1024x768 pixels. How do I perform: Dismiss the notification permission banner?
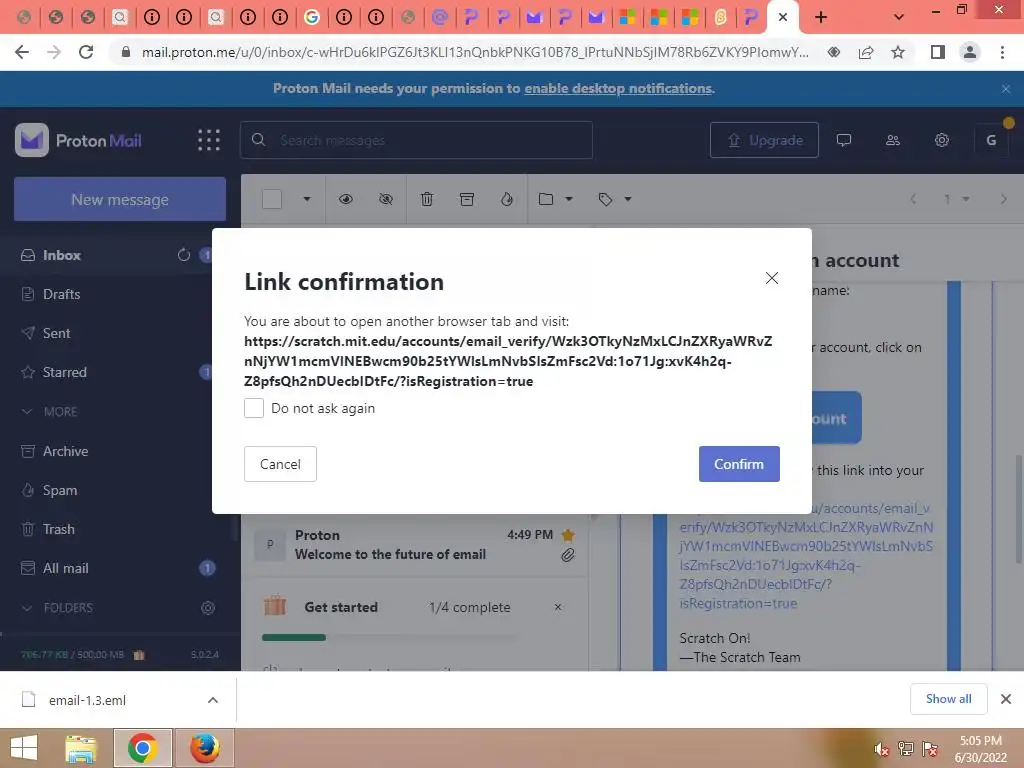point(1006,89)
